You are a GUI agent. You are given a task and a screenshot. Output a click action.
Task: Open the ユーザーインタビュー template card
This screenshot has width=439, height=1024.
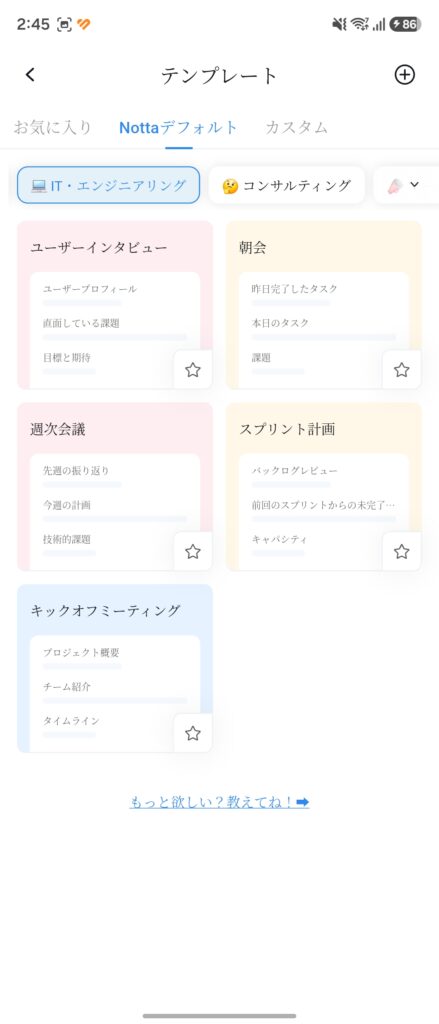point(115,305)
